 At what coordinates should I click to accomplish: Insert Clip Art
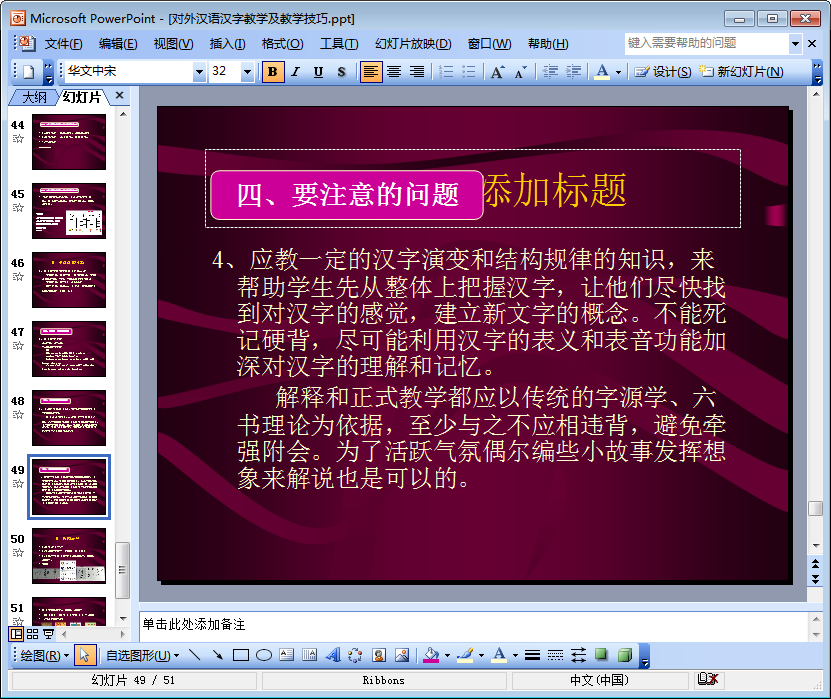(x=378, y=656)
